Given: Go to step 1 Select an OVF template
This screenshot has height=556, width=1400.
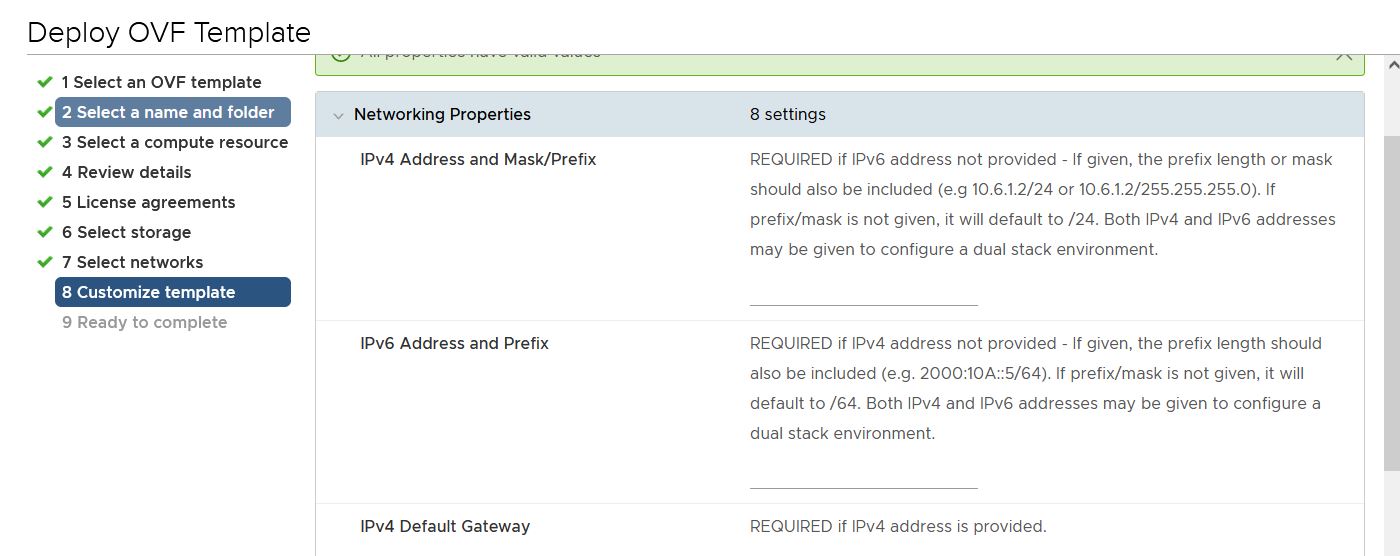Looking at the screenshot, I should click(161, 82).
